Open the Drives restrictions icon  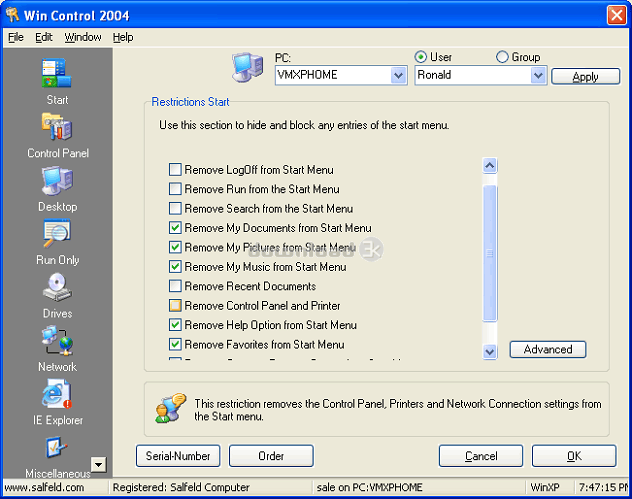pos(56,289)
